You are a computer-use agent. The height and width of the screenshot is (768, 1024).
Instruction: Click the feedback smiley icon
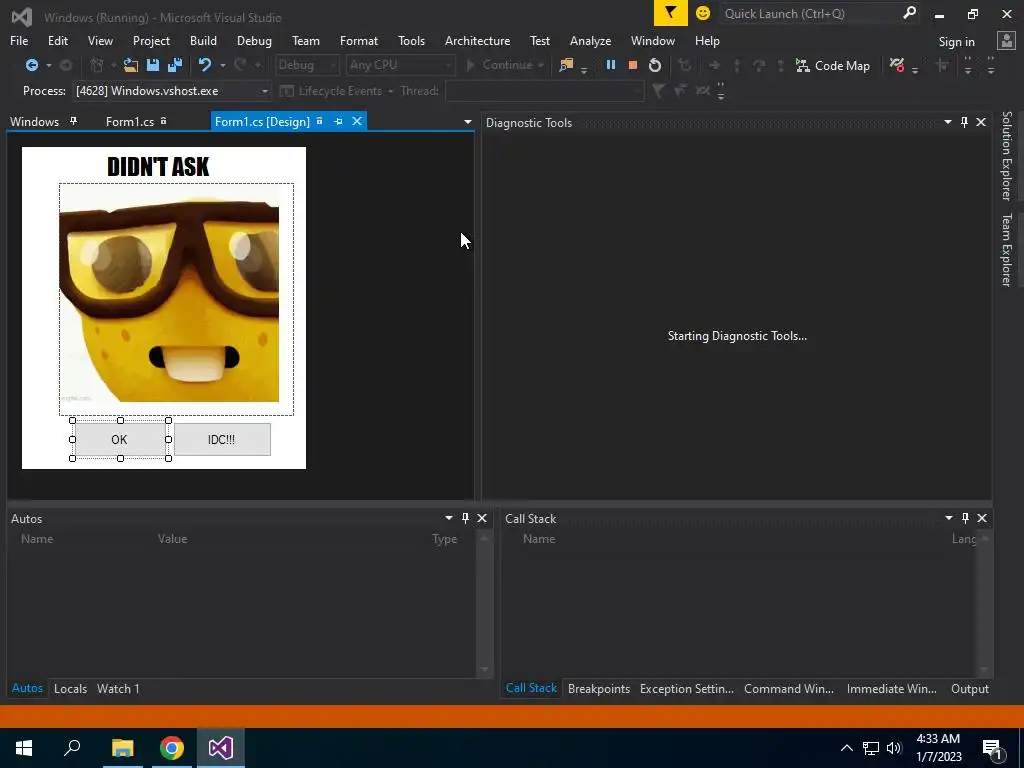[x=703, y=13]
